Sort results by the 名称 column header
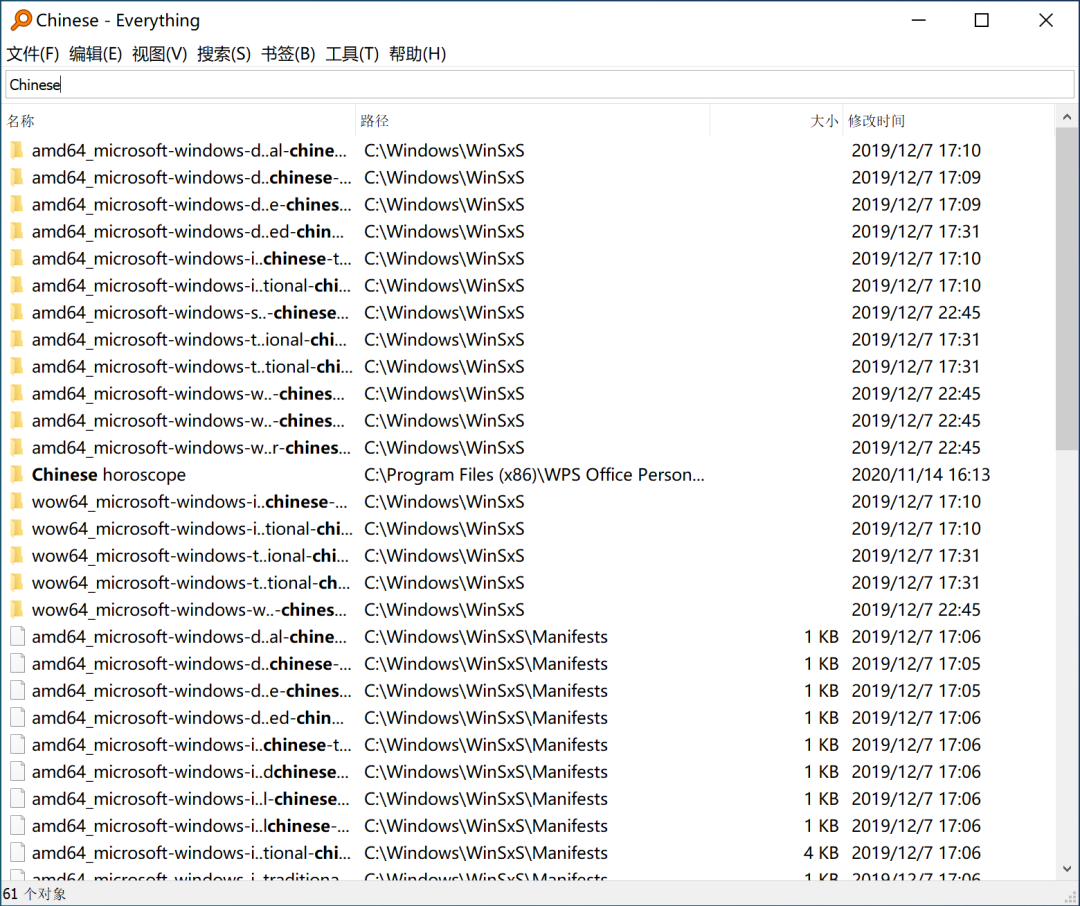 (x=179, y=121)
